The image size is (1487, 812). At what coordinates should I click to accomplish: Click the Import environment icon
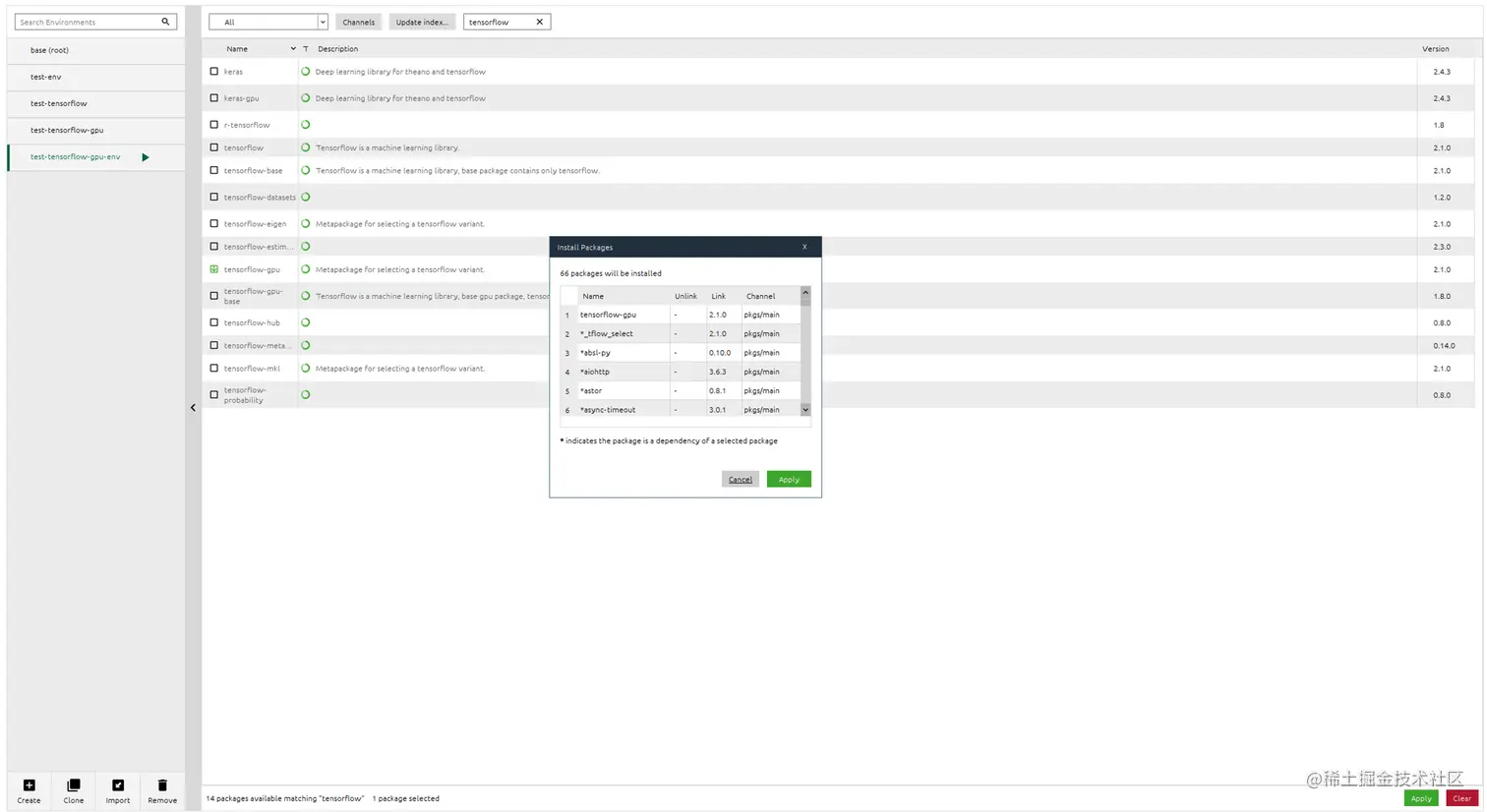[x=118, y=784]
